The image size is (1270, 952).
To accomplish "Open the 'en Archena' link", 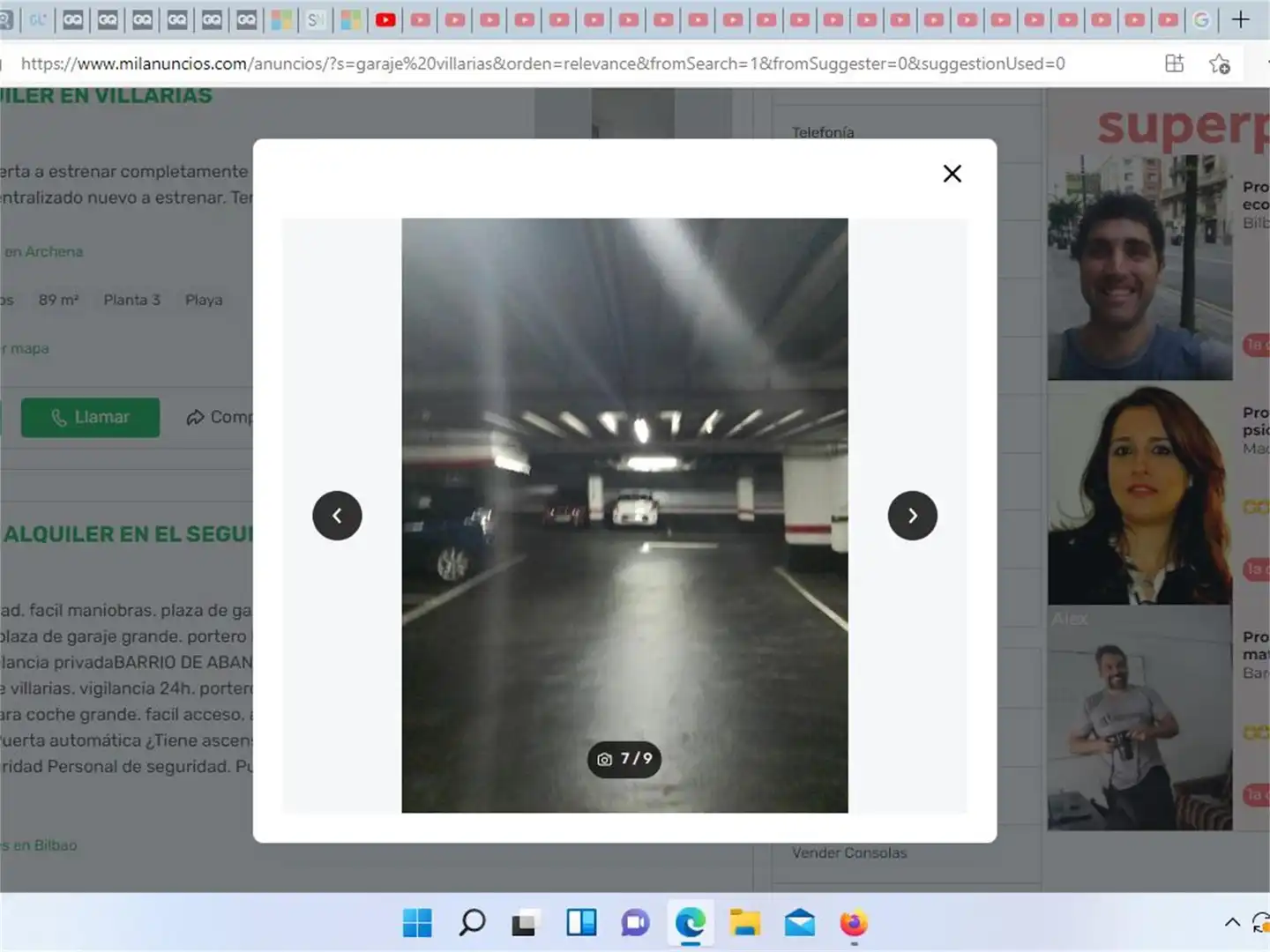I will click(x=43, y=251).
